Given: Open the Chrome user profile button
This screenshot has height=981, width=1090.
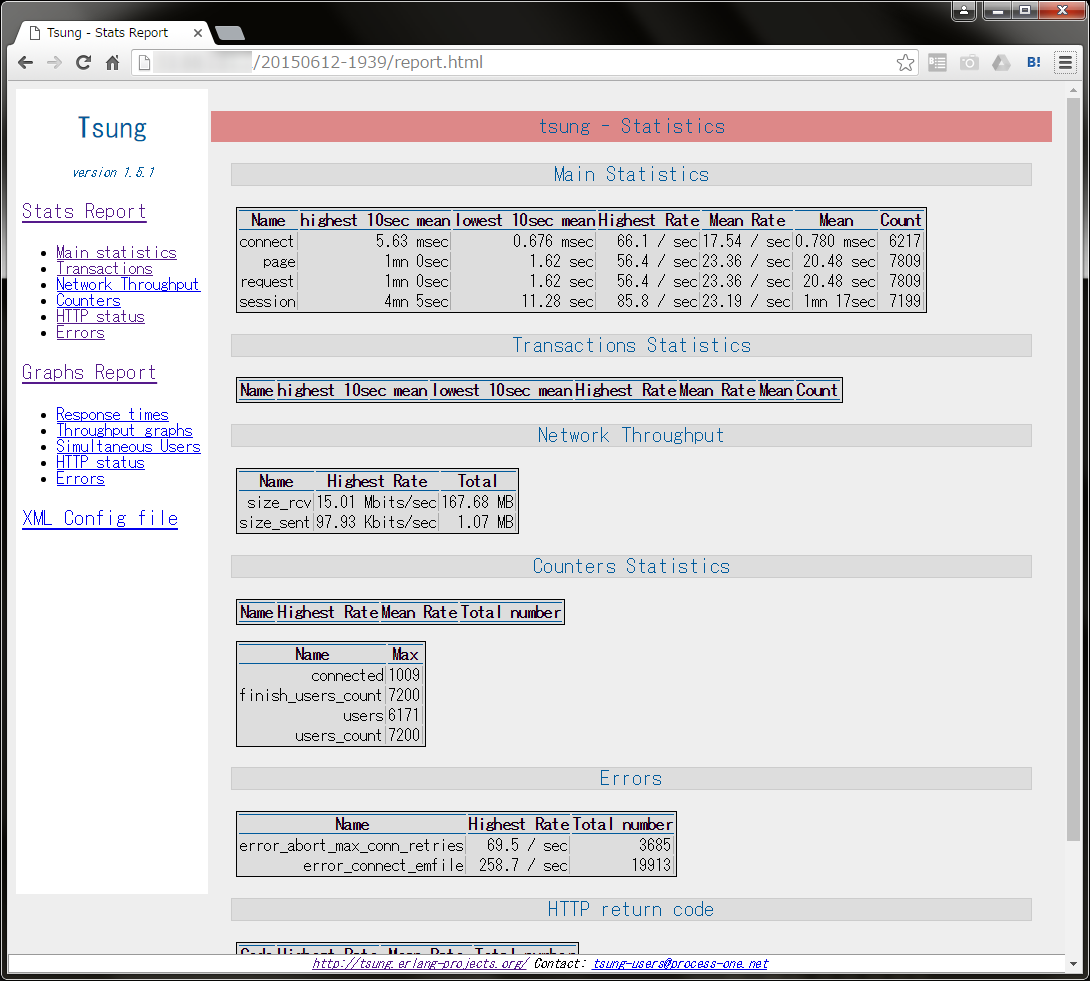Looking at the screenshot, I should 964,11.
